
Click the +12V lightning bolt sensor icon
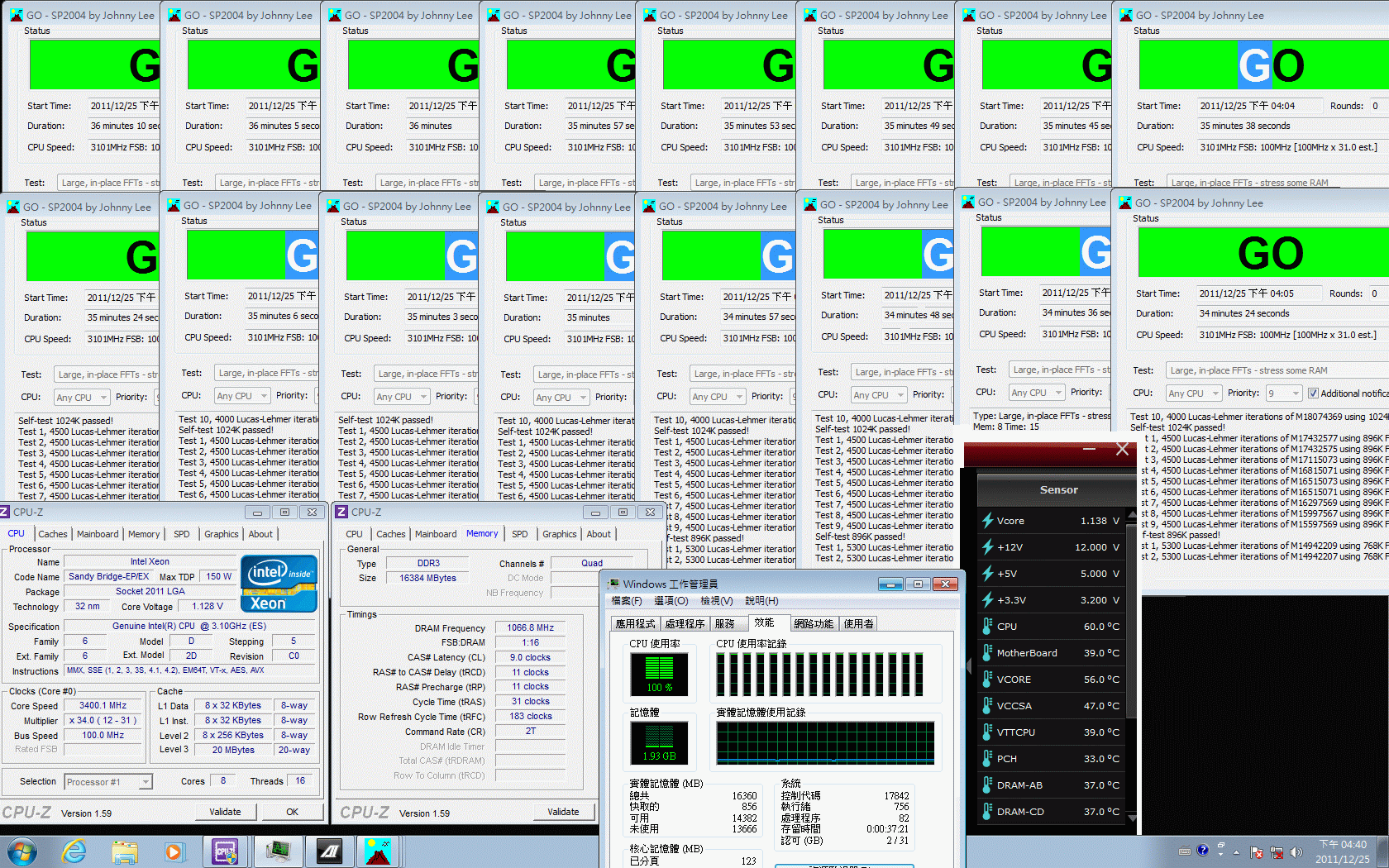(x=987, y=547)
